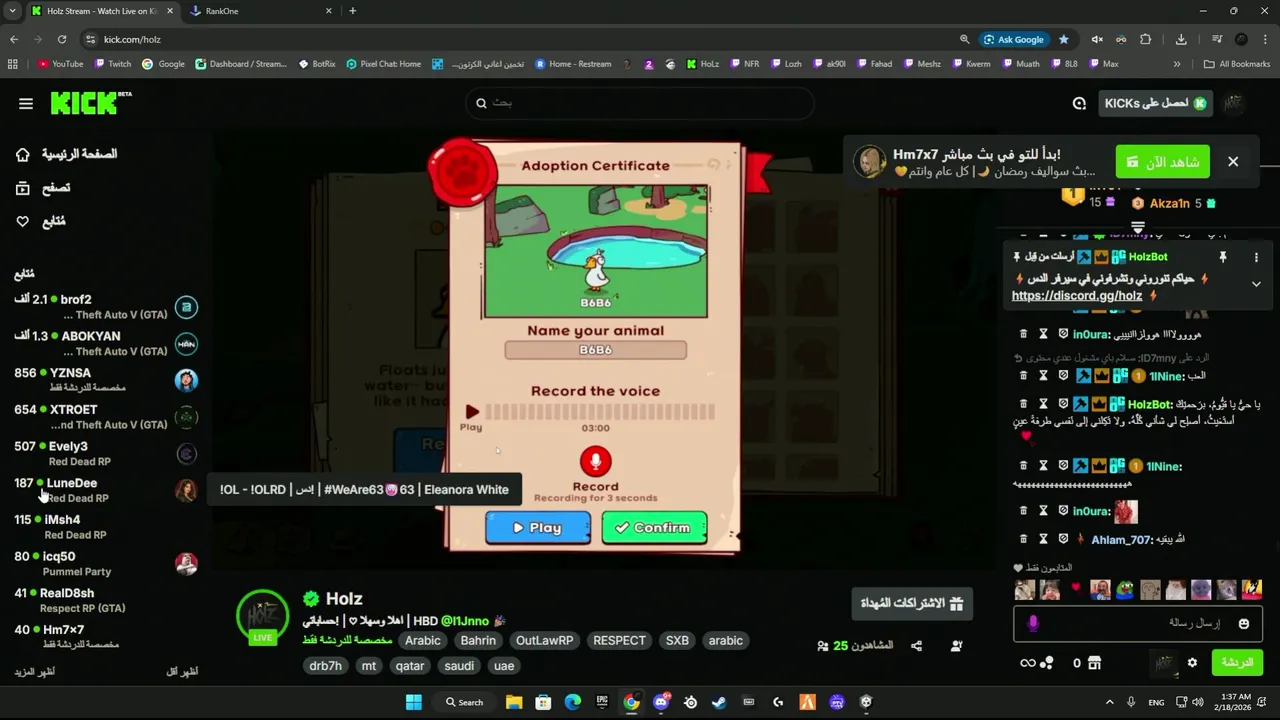1280x720 pixels.
Task: Delete in0ura's top chat message
Action: (1023, 335)
